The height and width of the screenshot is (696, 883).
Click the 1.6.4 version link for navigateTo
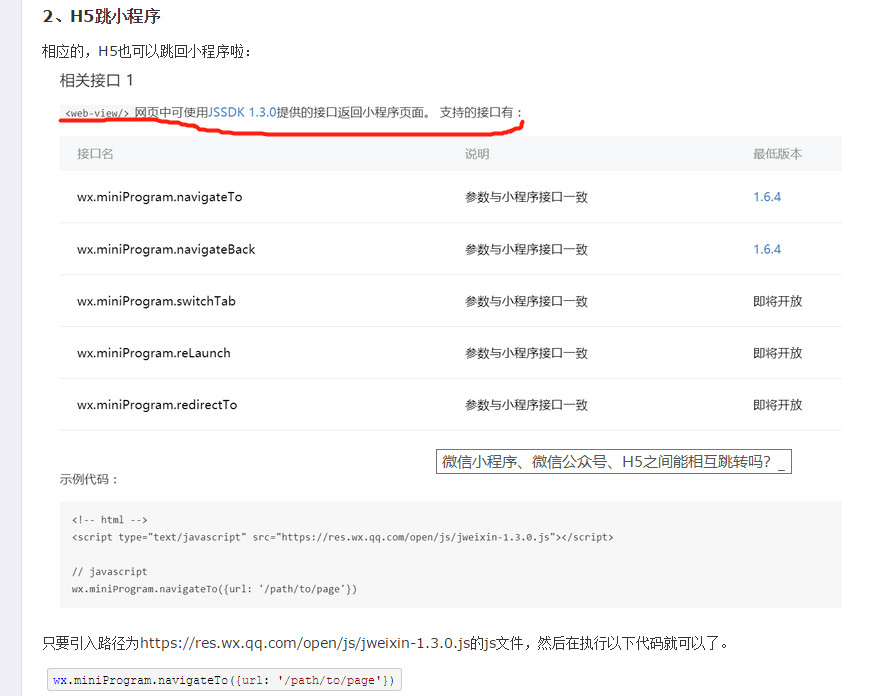[x=767, y=197]
